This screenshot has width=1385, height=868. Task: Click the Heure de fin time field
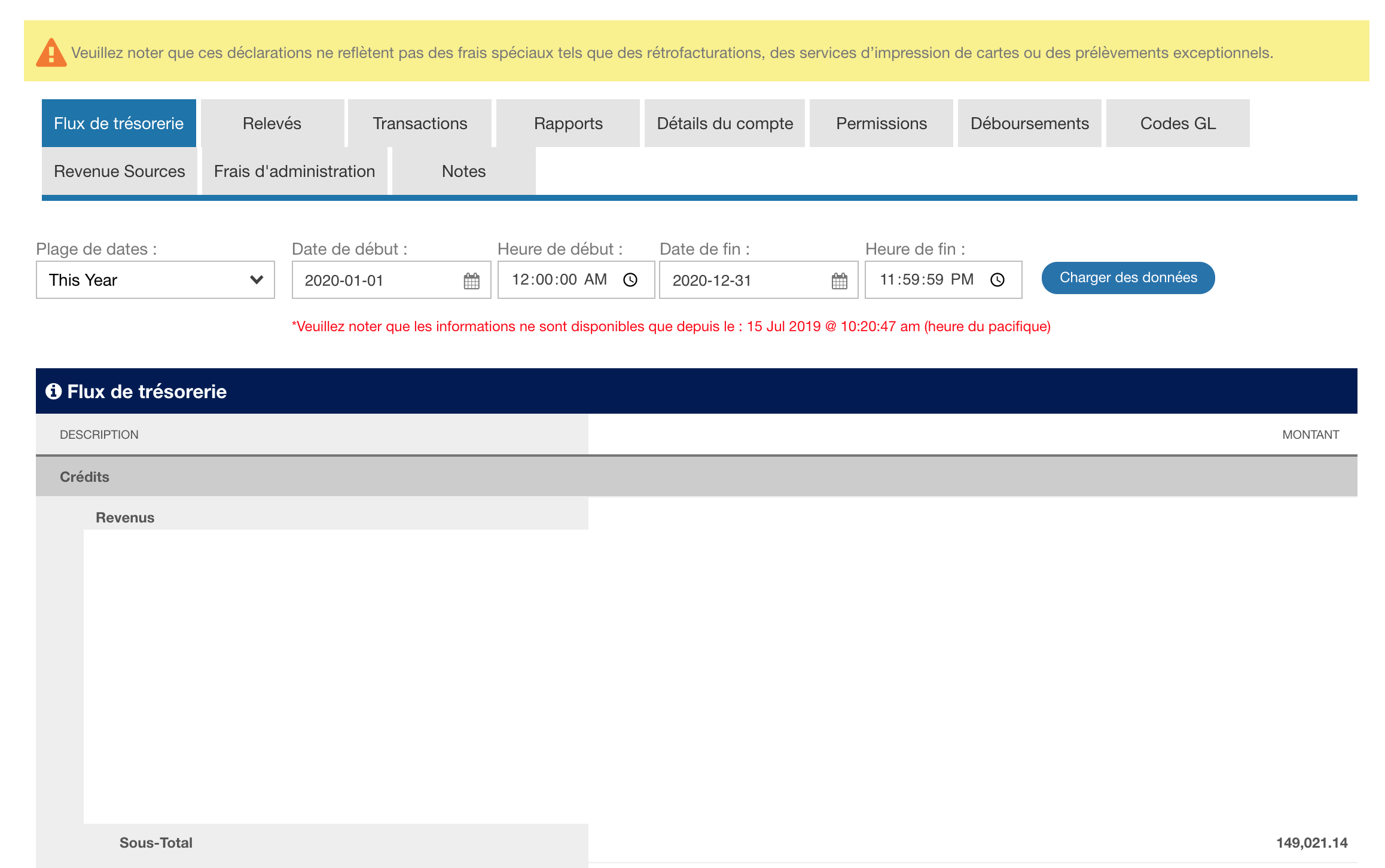click(927, 280)
